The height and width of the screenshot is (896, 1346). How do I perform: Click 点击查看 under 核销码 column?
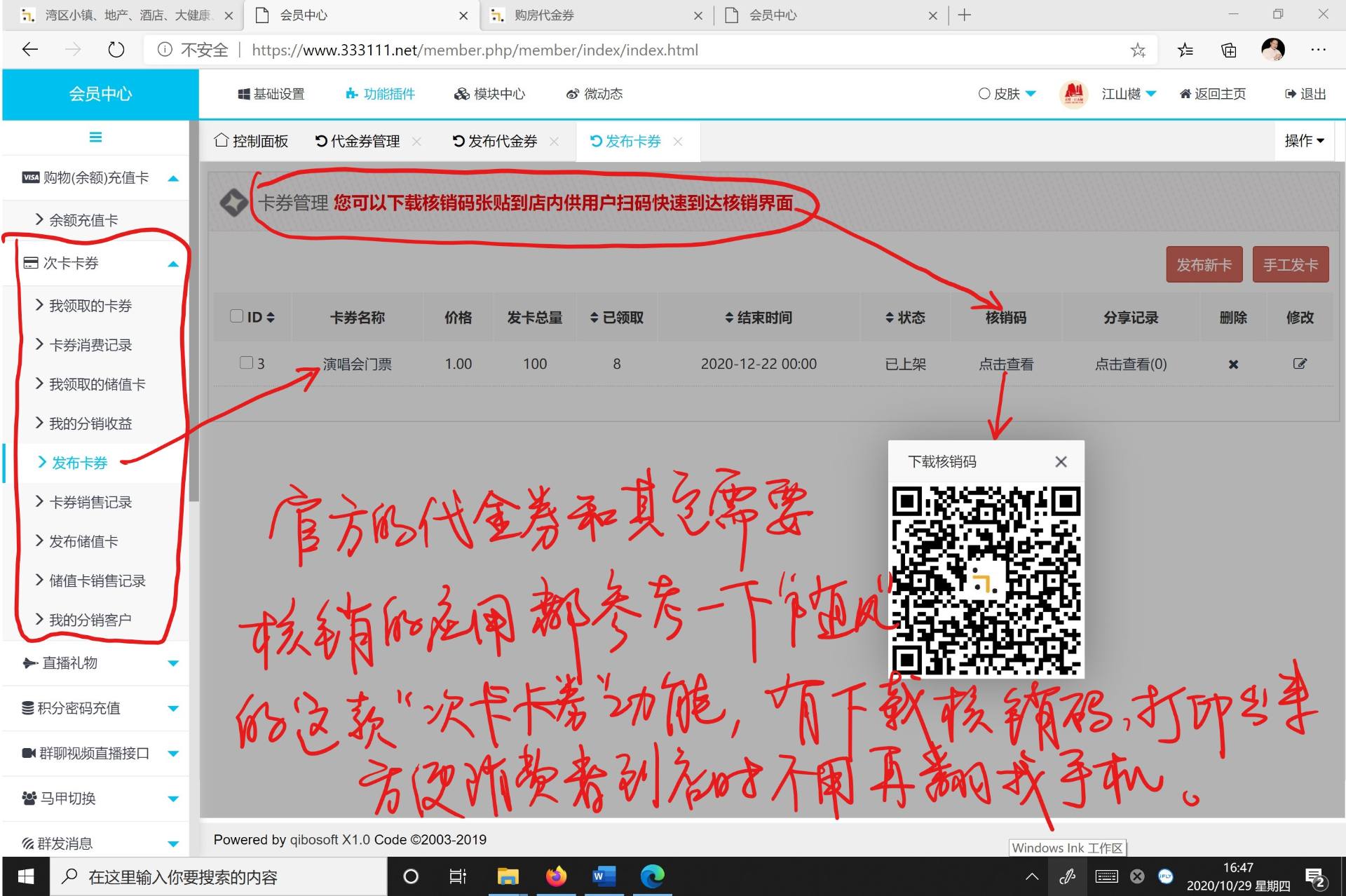[1005, 364]
